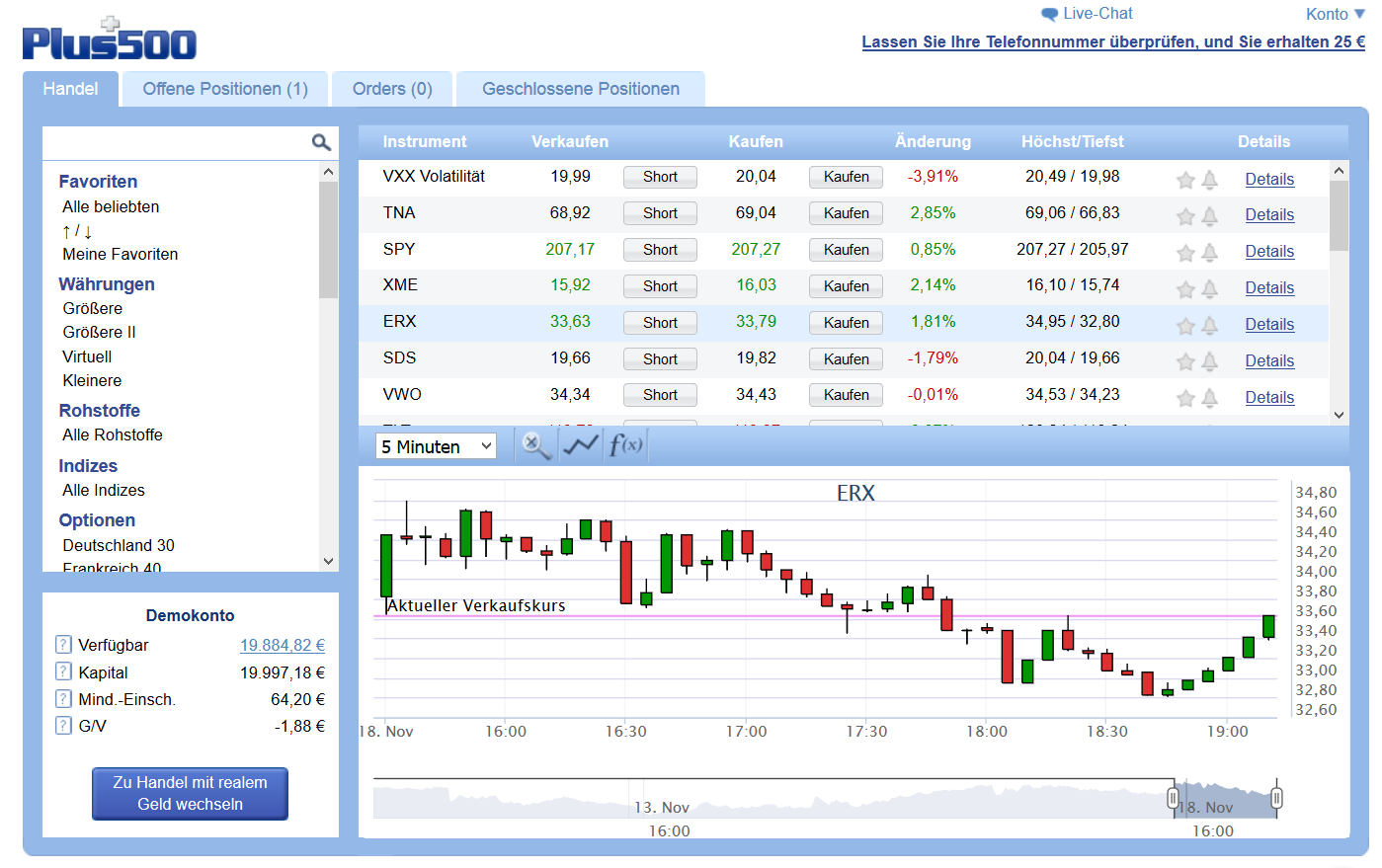Open indicators f(x) chart tool

point(626,445)
